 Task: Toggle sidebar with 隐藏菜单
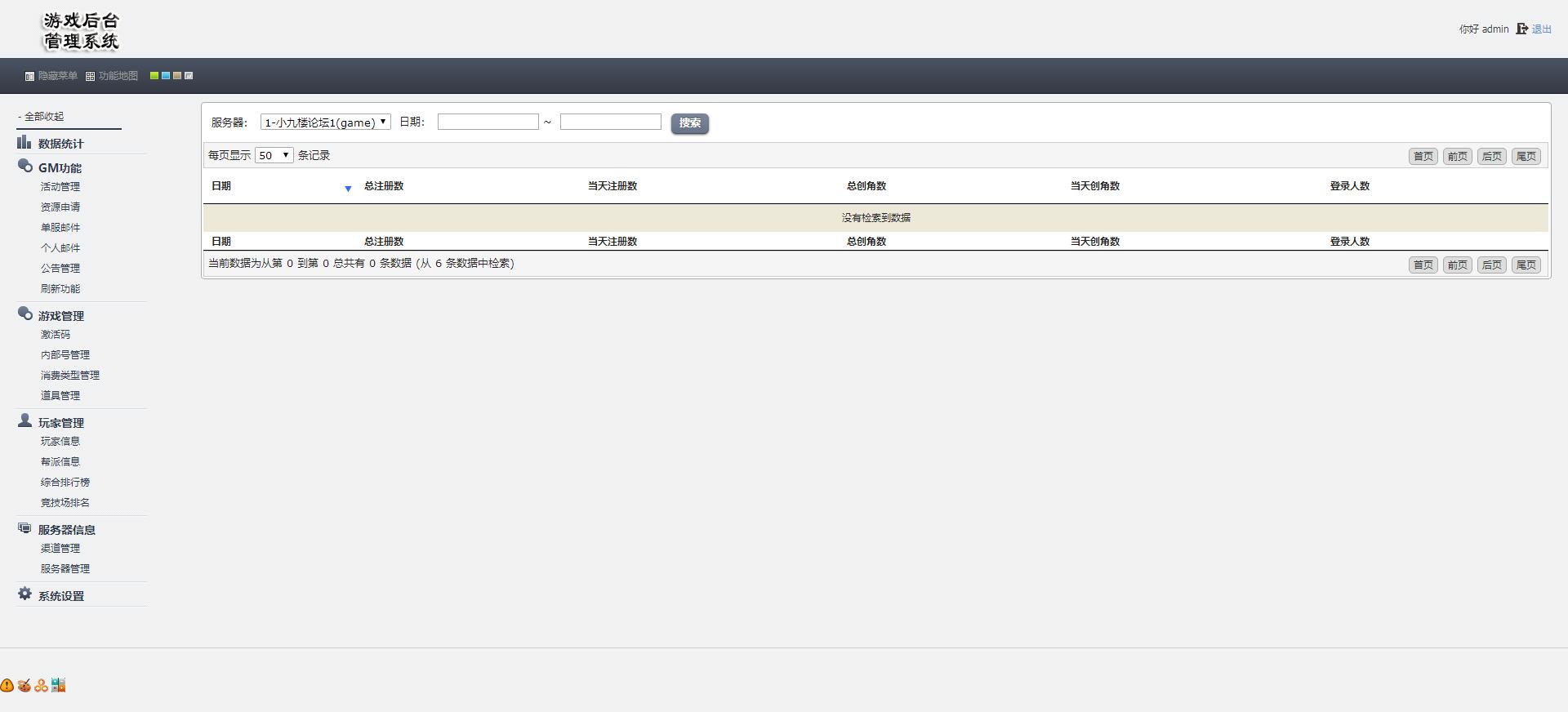point(51,76)
